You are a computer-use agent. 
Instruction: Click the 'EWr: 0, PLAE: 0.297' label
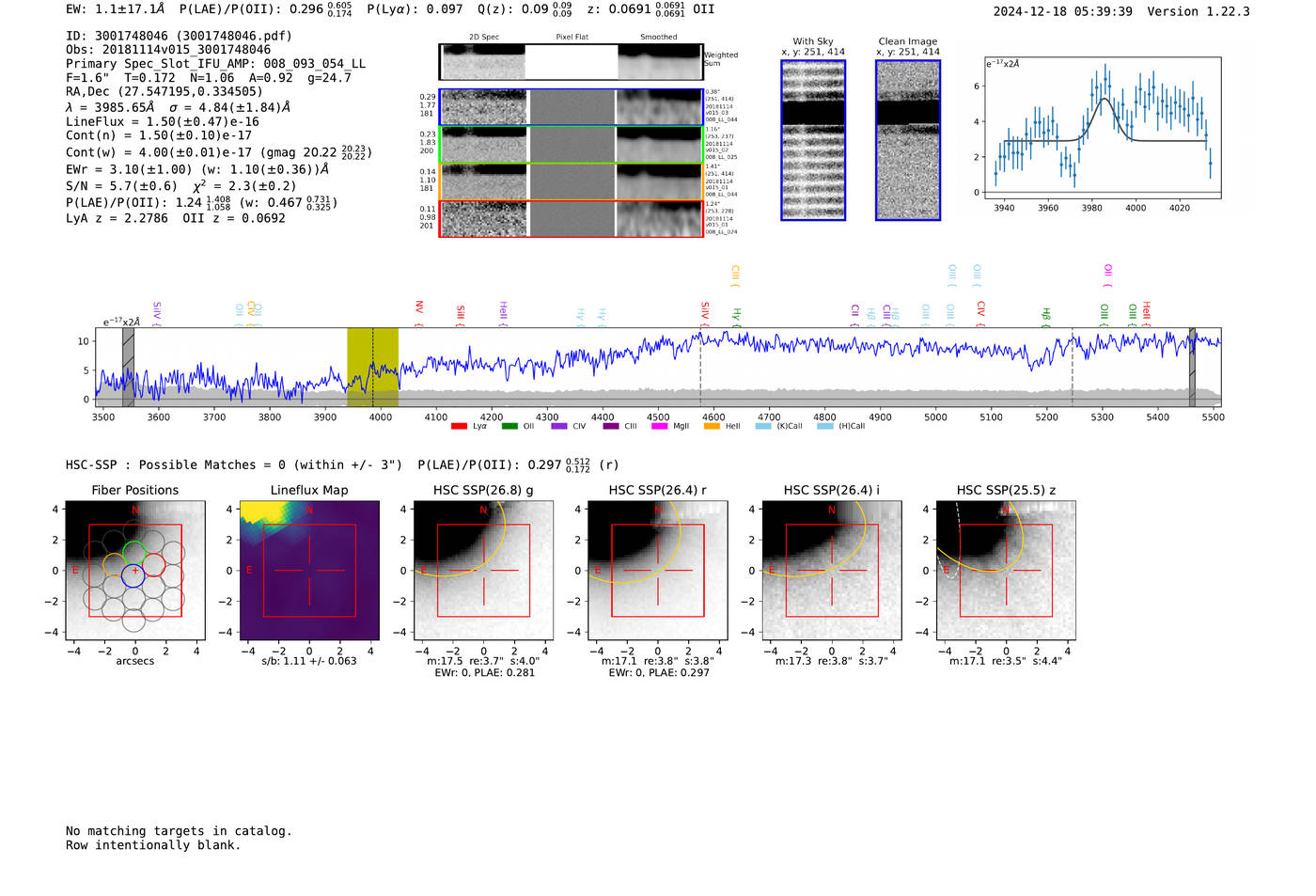pyautogui.click(x=658, y=672)
